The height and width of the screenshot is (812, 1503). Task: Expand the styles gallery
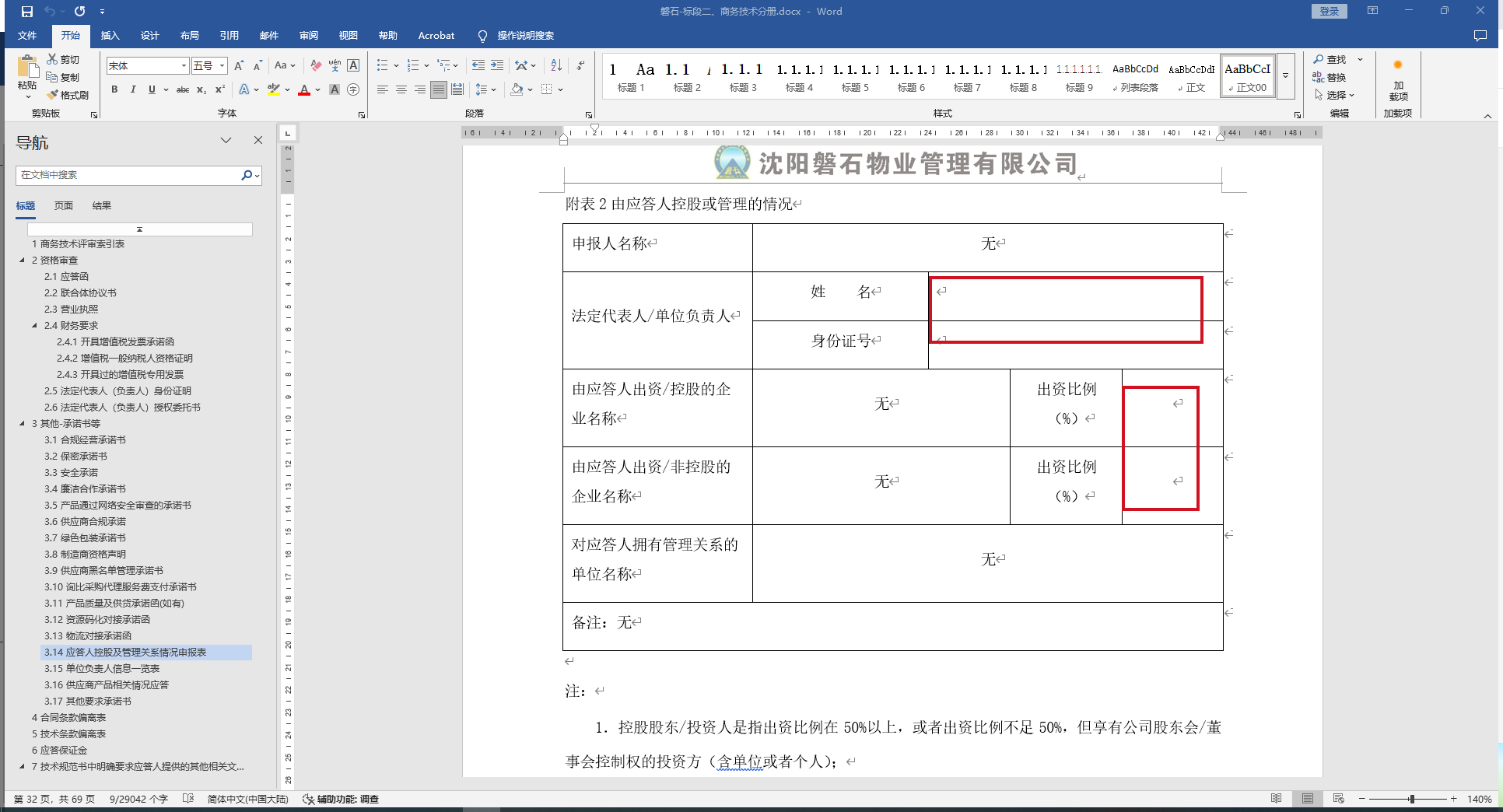coord(1286,76)
